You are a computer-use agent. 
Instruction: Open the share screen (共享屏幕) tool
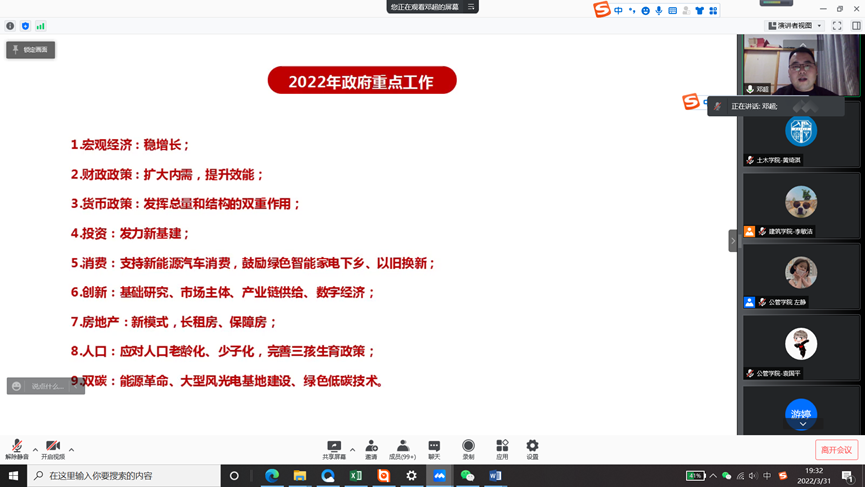tap(334, 448)
